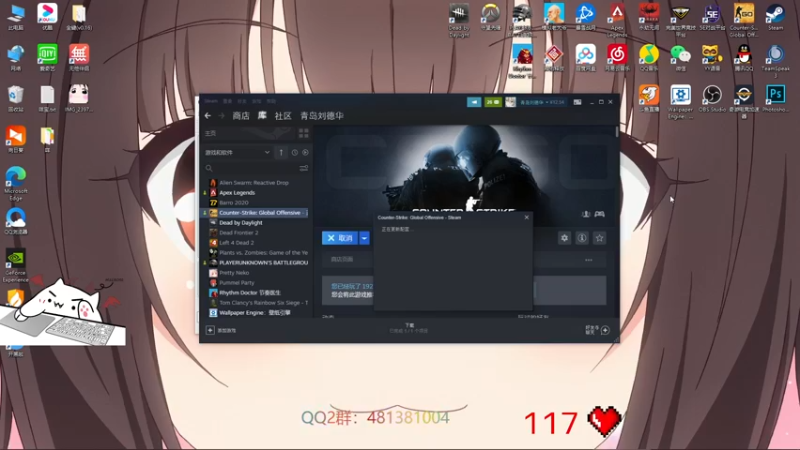Open Microsoft Edge desktop shortcut
800x450 pixels.
(15, 183)
